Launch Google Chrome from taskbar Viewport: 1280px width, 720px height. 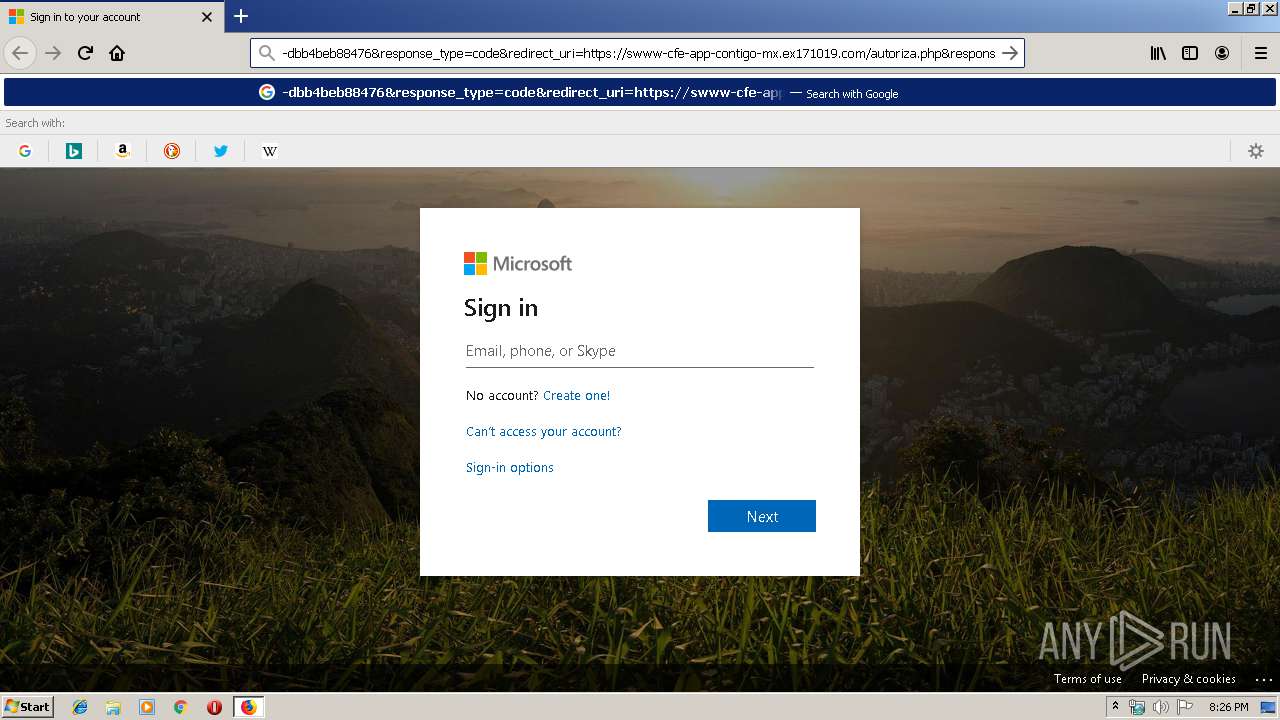180,707
